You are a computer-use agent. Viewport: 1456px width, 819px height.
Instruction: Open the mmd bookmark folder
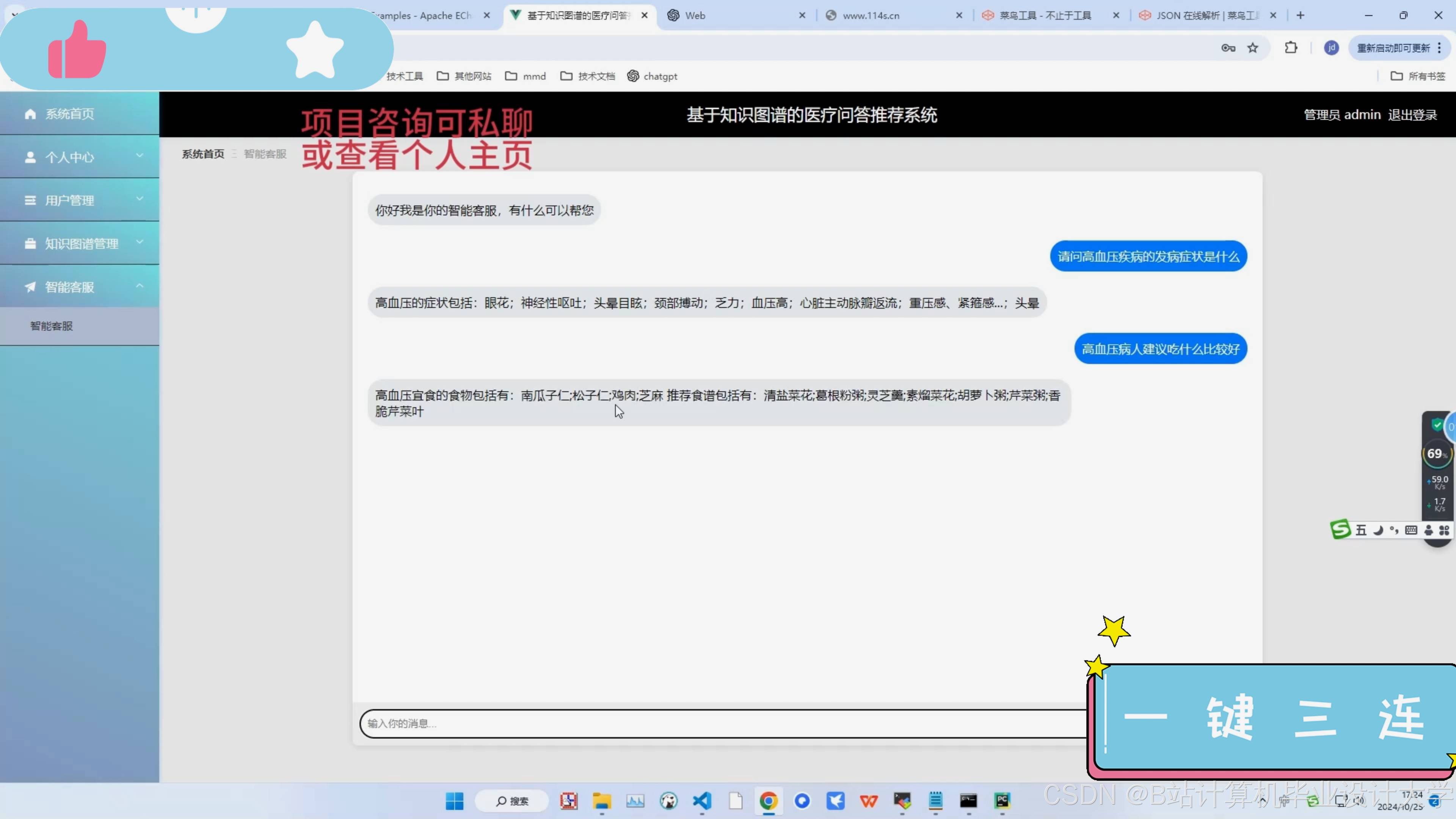tap(525, 76)
